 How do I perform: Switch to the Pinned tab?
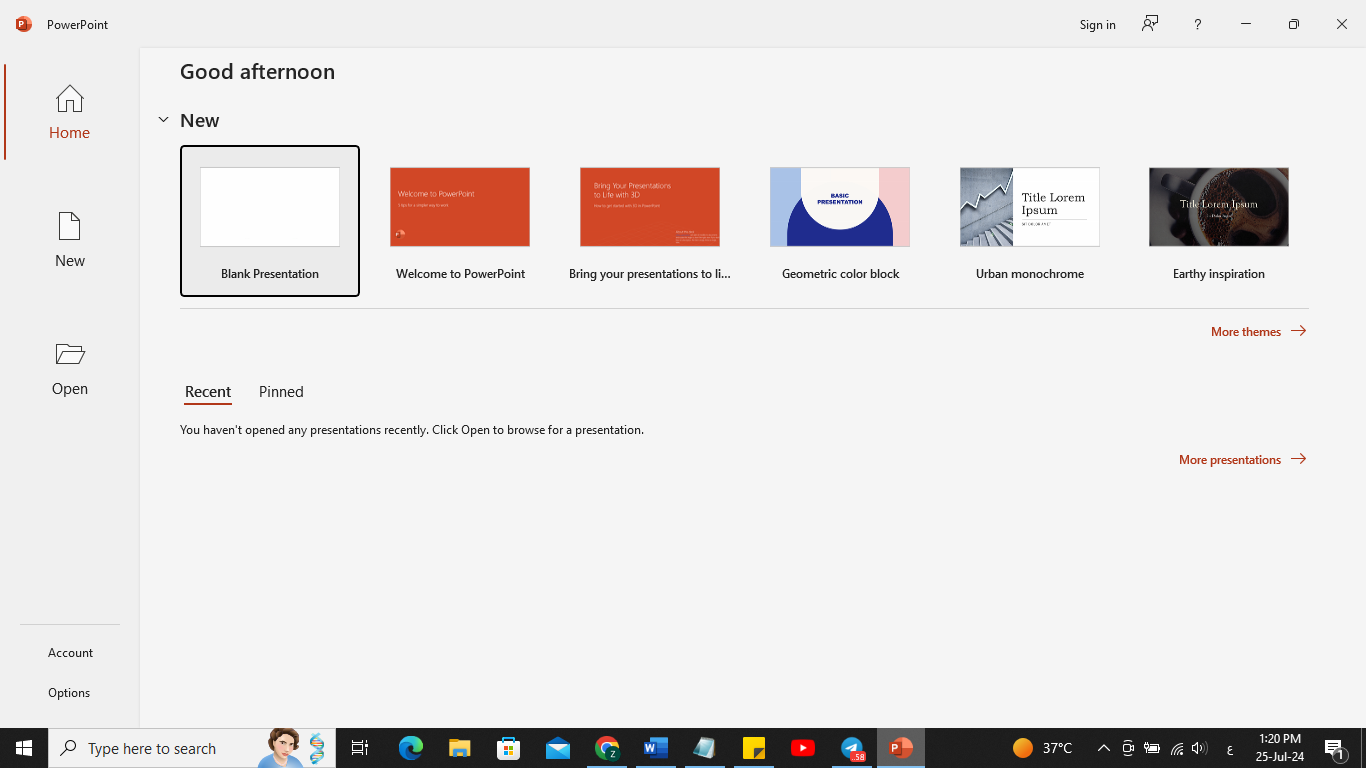click(281, 392)
